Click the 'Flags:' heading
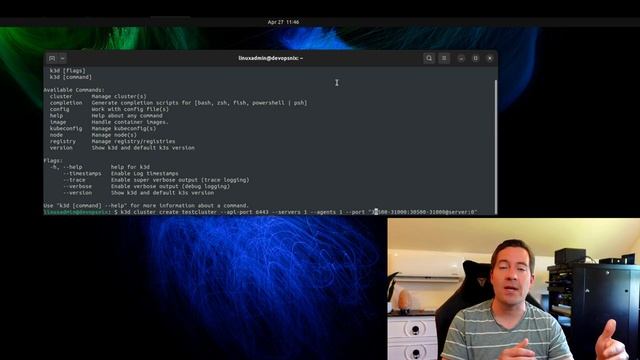The height and width of the screenshot is (360, 640). [x=53, y=161]
